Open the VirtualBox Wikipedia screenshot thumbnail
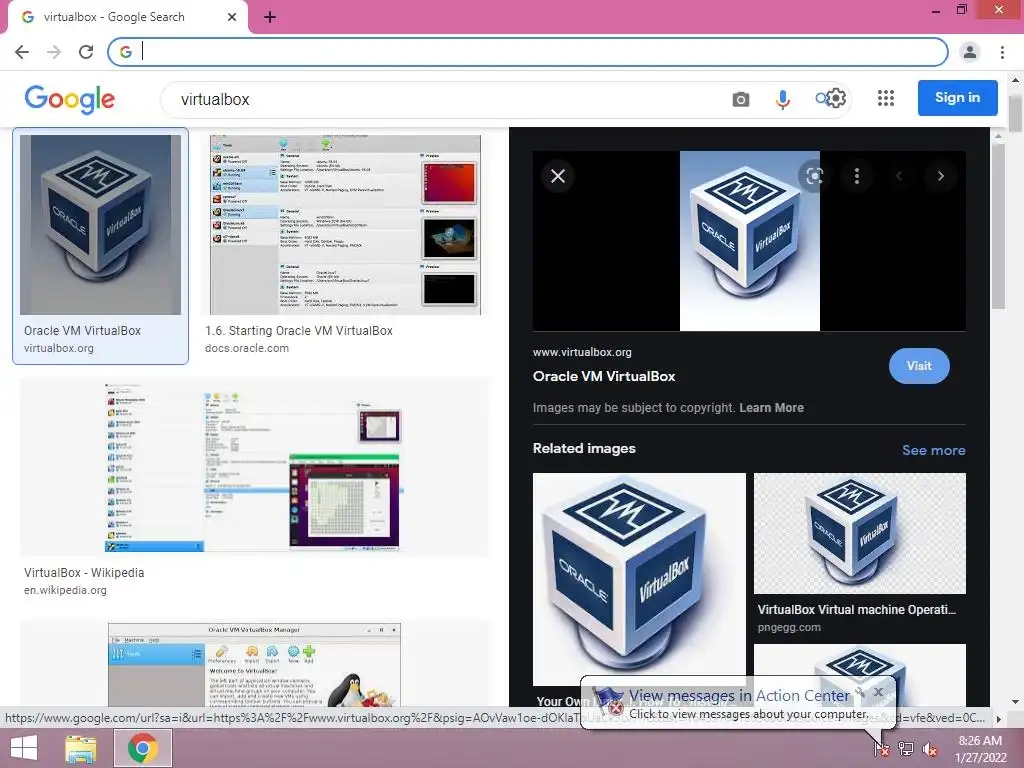The width and height of the screenshot is (1024, 768). 254,468
